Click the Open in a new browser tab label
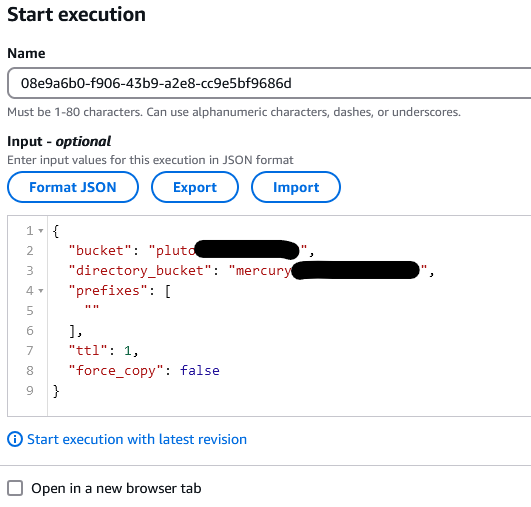Screen dimensions: 531x507 tap(116, 488)
